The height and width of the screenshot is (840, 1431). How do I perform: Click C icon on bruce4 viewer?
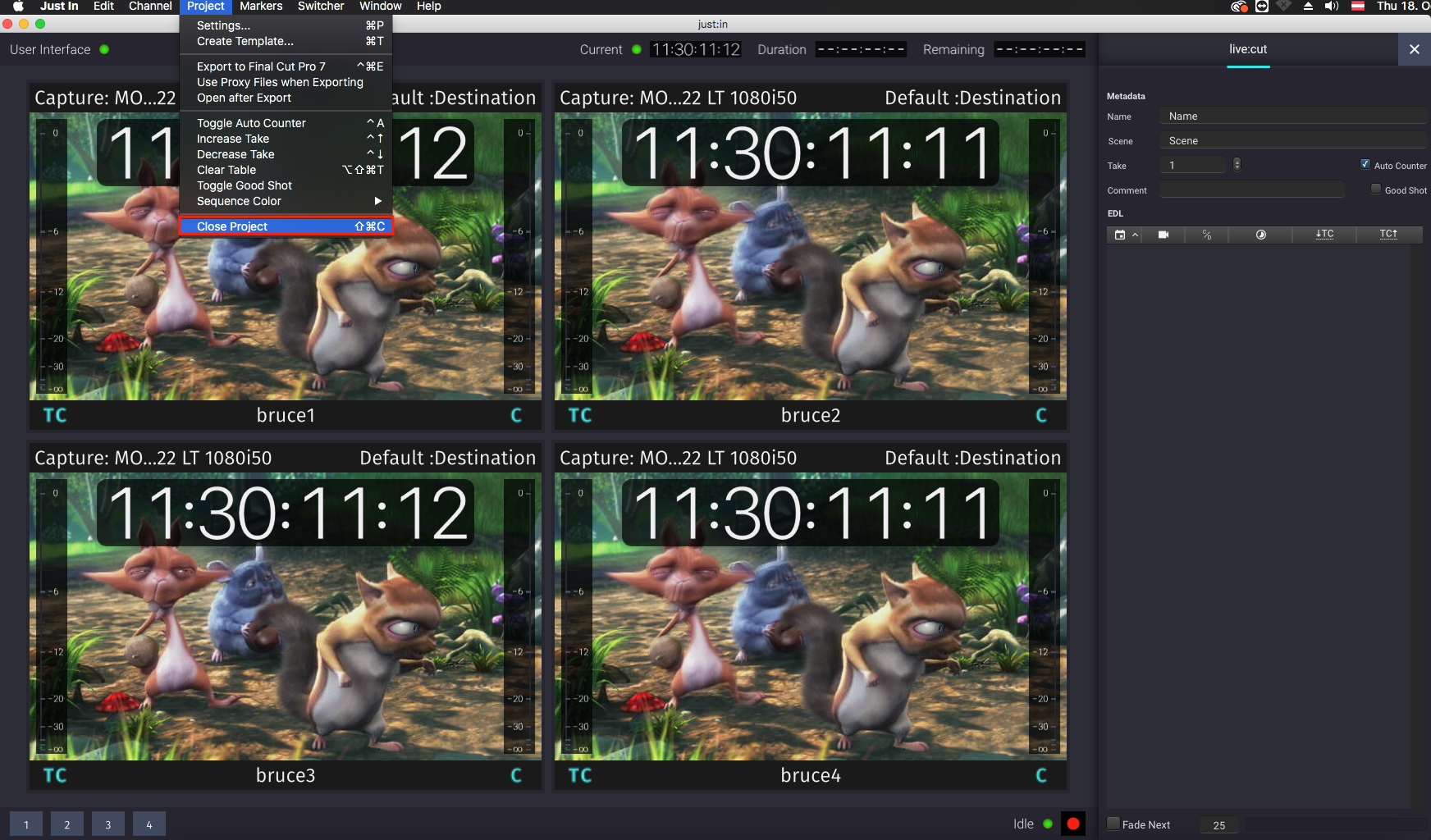tap(1041, 775)
